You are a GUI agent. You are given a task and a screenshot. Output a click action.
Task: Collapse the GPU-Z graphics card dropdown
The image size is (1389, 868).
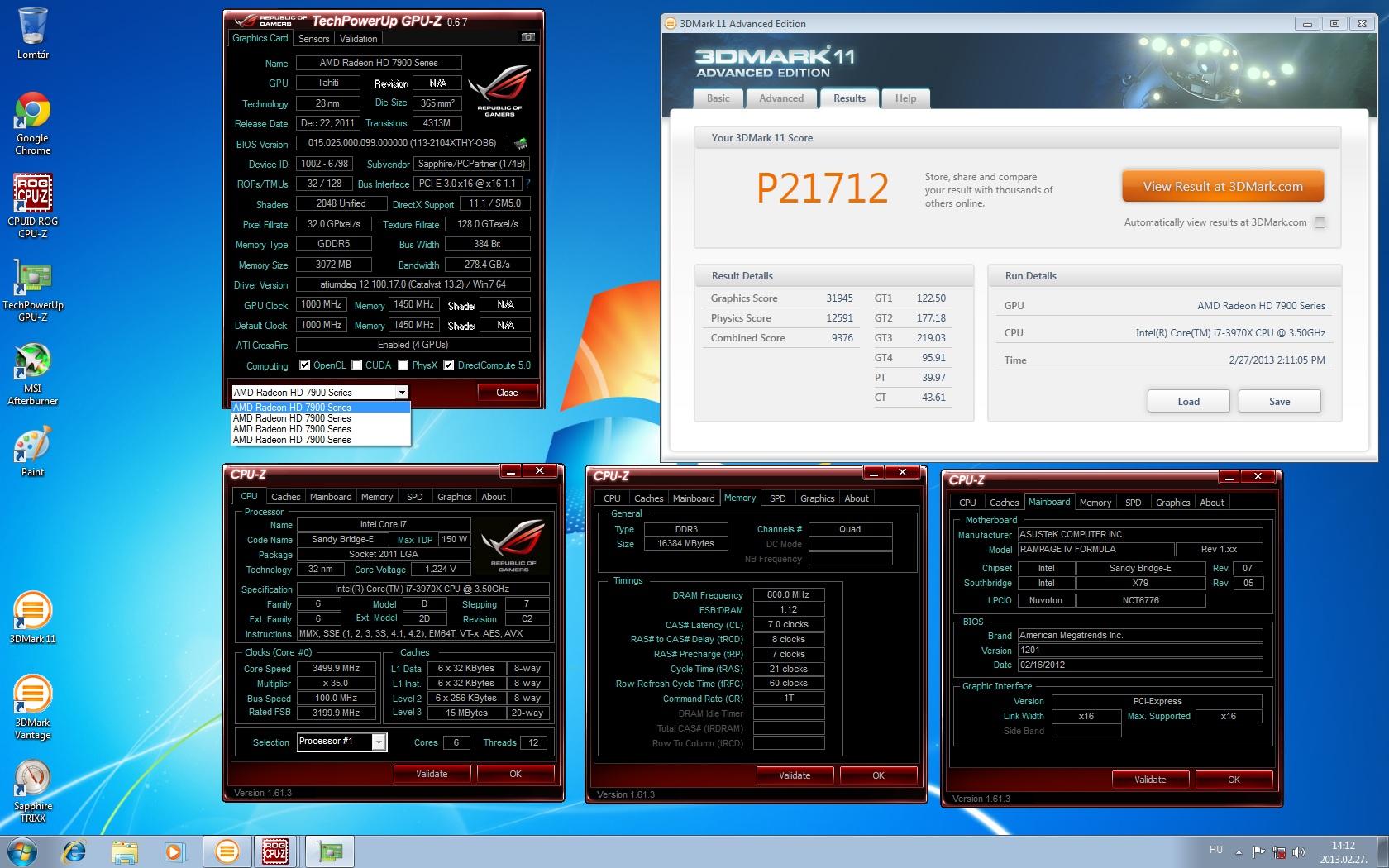click(402, 393)
